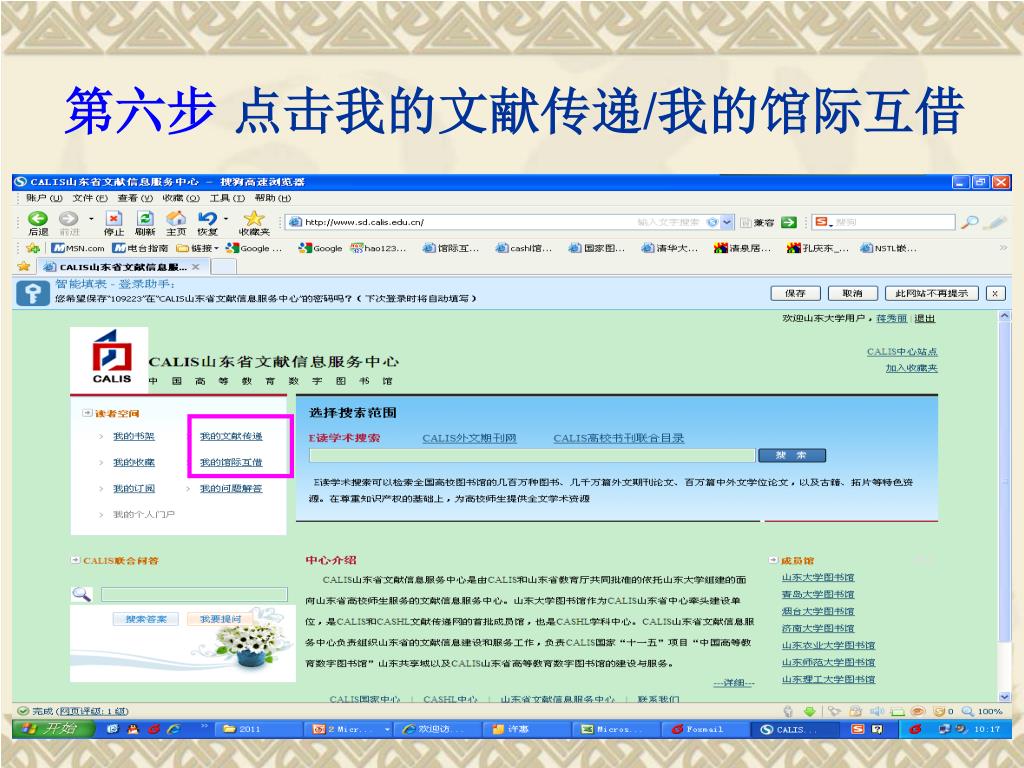Open the Google bookmark in favorites bar
The width and height of the screenshot is (1024, 768).
pos(321,248)
